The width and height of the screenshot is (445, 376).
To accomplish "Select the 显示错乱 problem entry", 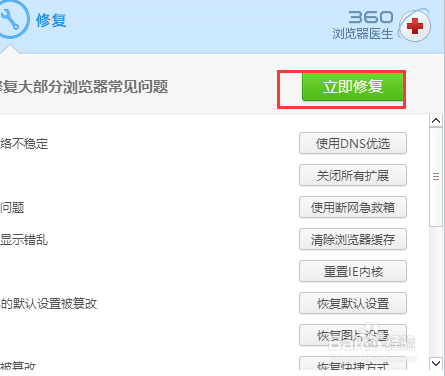I will 24,240.
